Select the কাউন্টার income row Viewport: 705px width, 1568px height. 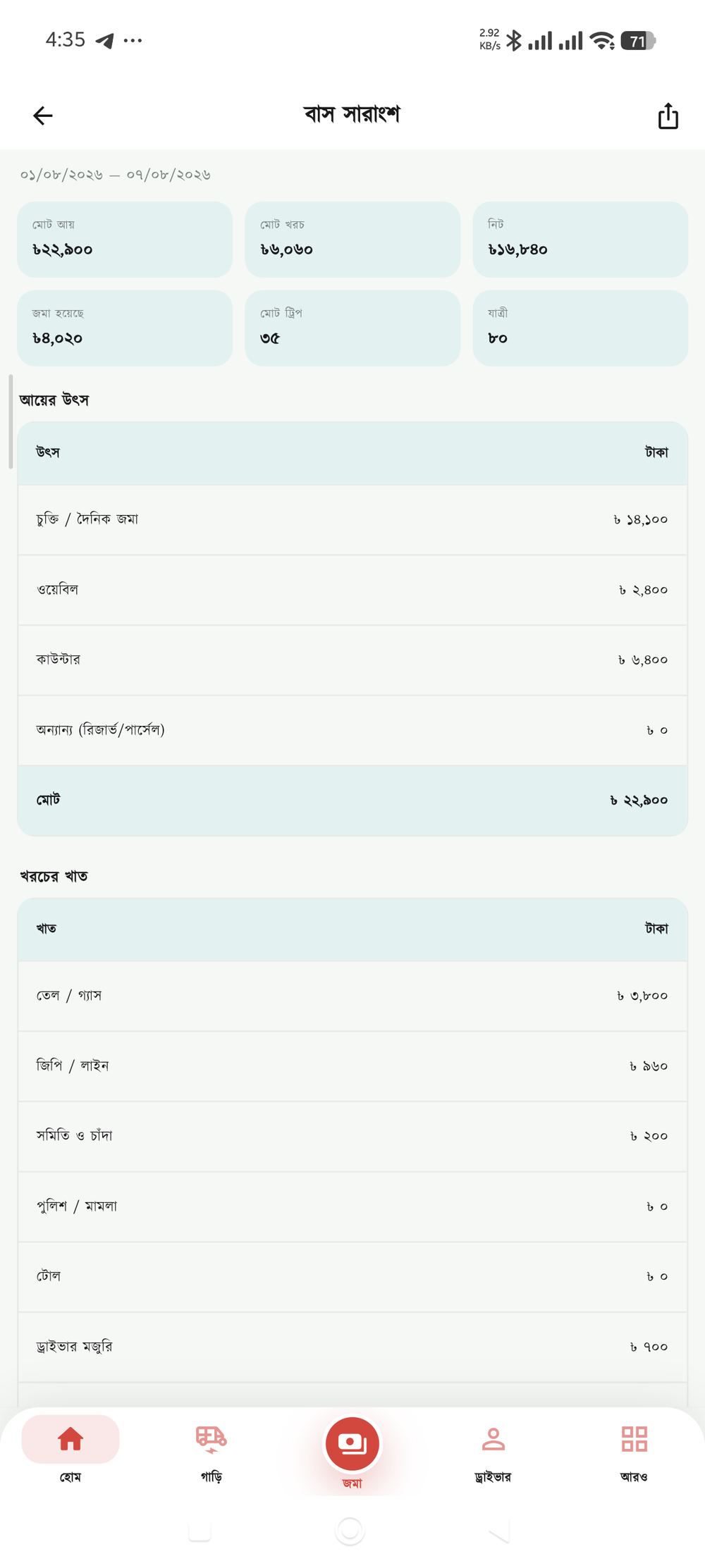pos(352,660)
